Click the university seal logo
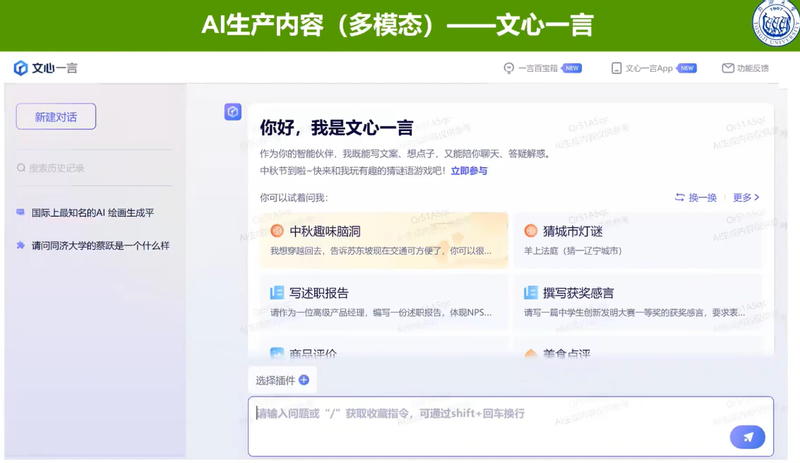This screenshot has width=800, height=463. click(775, 25)
